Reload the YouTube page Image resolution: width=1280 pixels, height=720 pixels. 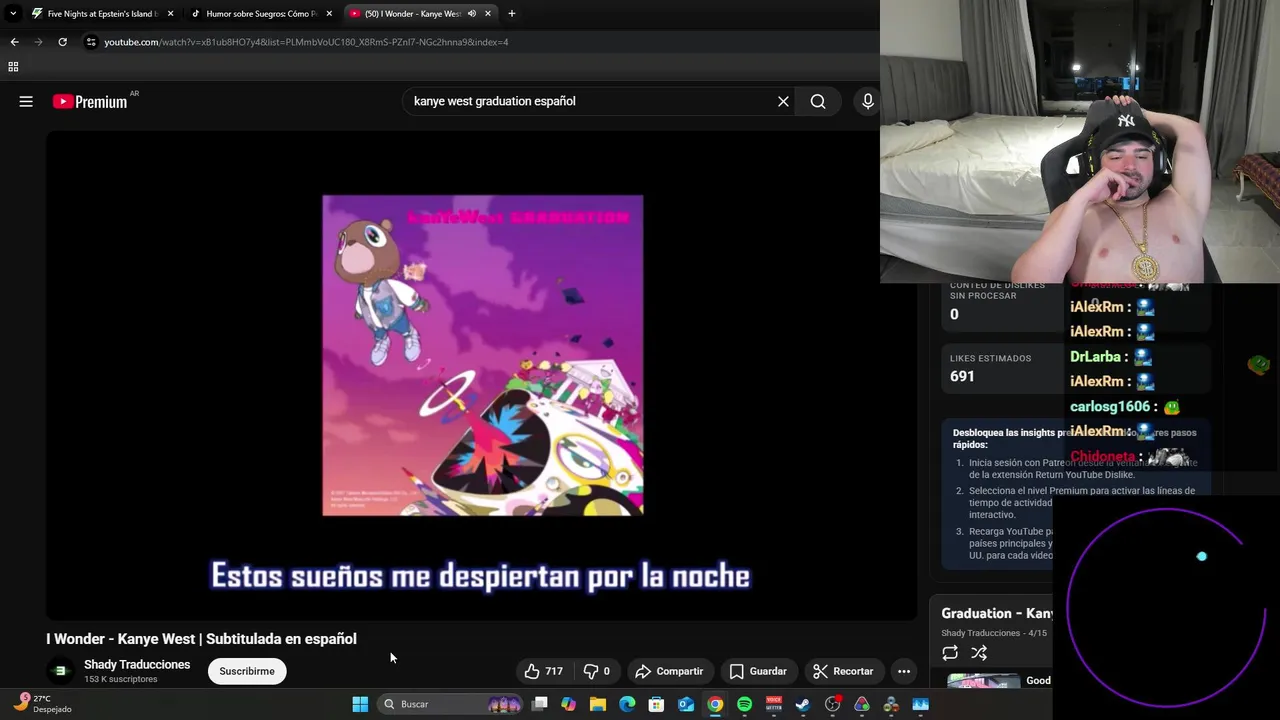coord(62,42)
